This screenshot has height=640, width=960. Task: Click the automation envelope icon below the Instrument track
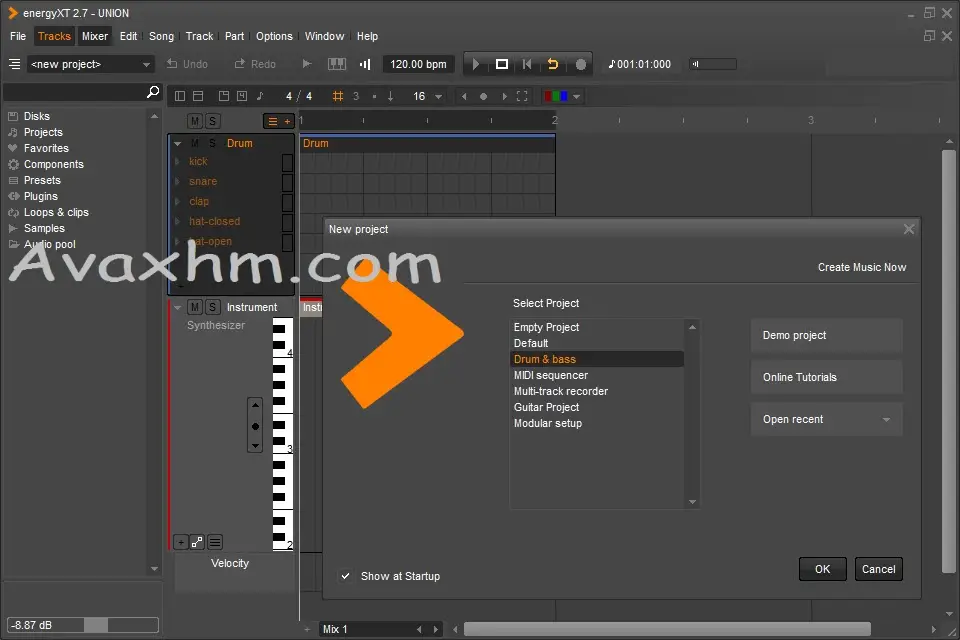coord(197,542)
